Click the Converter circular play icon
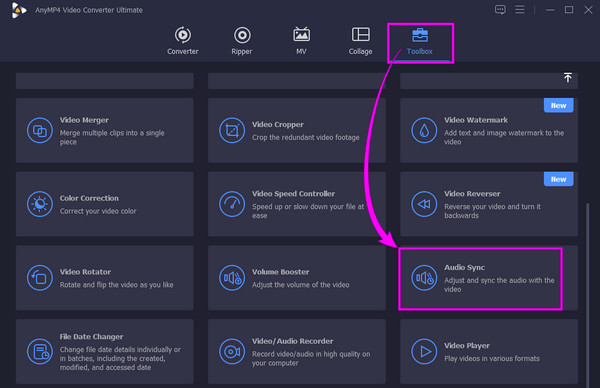600x388 pixels. point(183,35)
